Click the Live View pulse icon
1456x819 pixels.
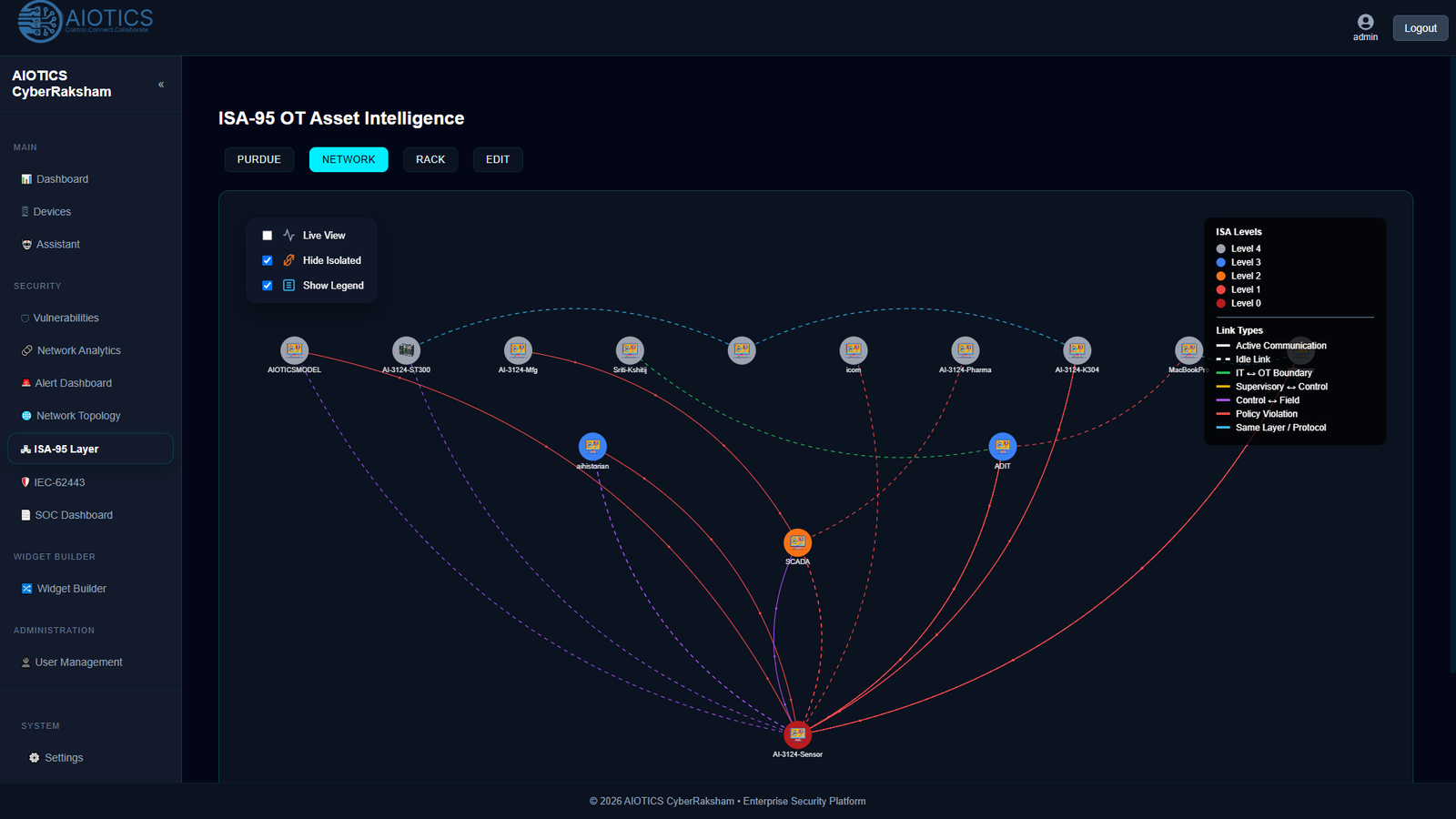288,236
